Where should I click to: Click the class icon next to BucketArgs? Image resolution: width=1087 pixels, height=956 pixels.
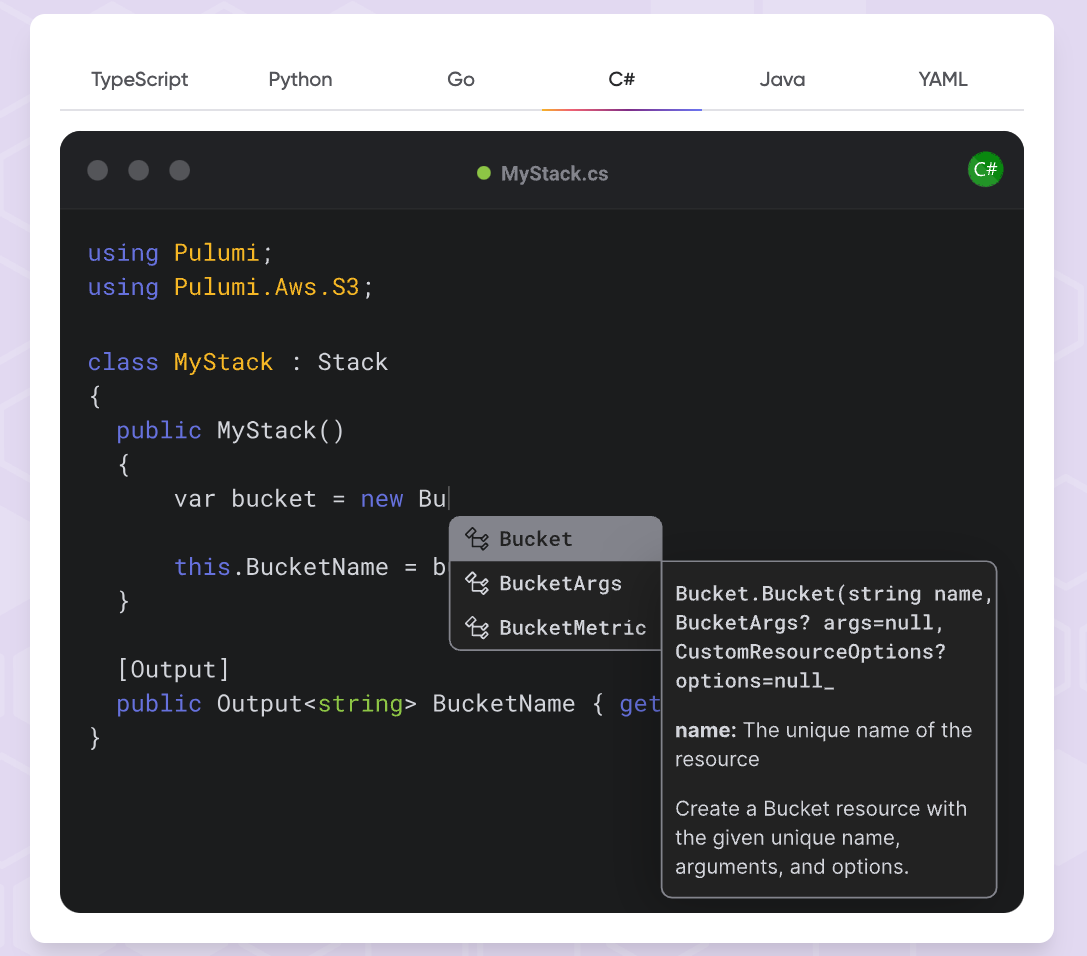point(477,584)
